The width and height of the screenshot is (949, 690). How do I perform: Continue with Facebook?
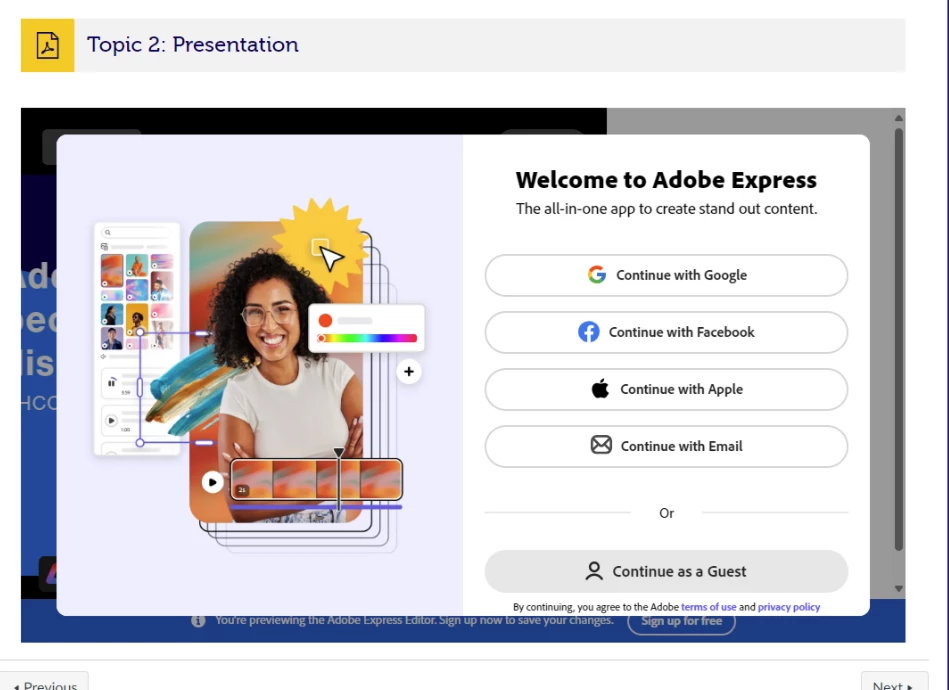[x=666, y=332]
